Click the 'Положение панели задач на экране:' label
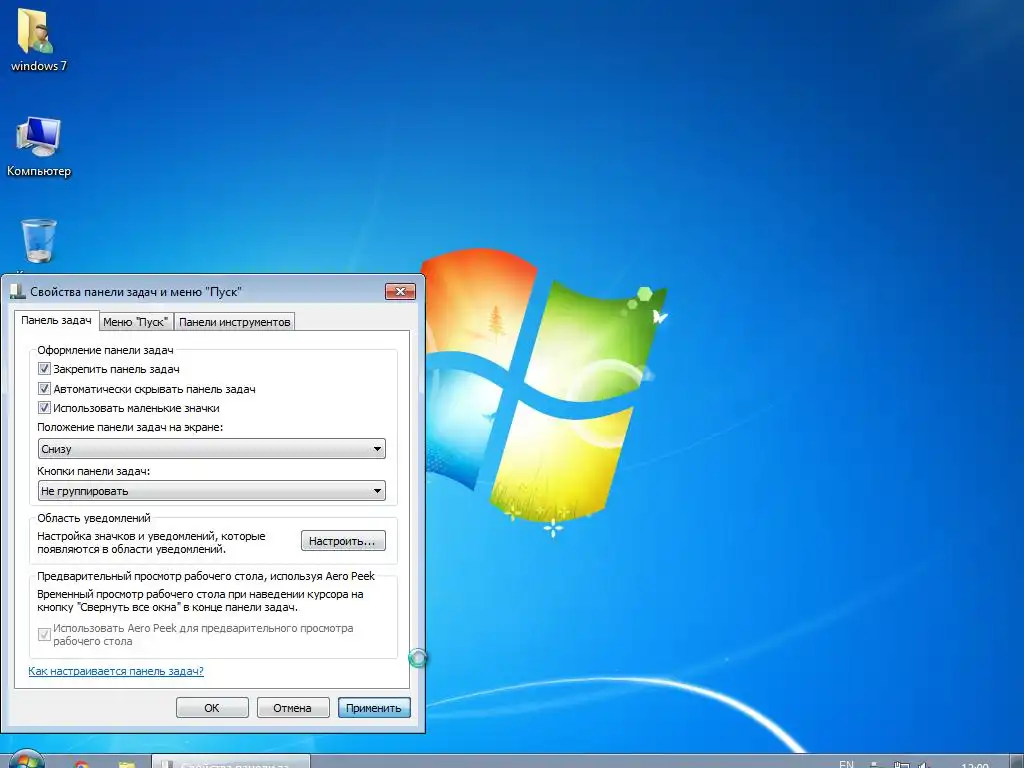1024x768 pixels. point(130,427)
